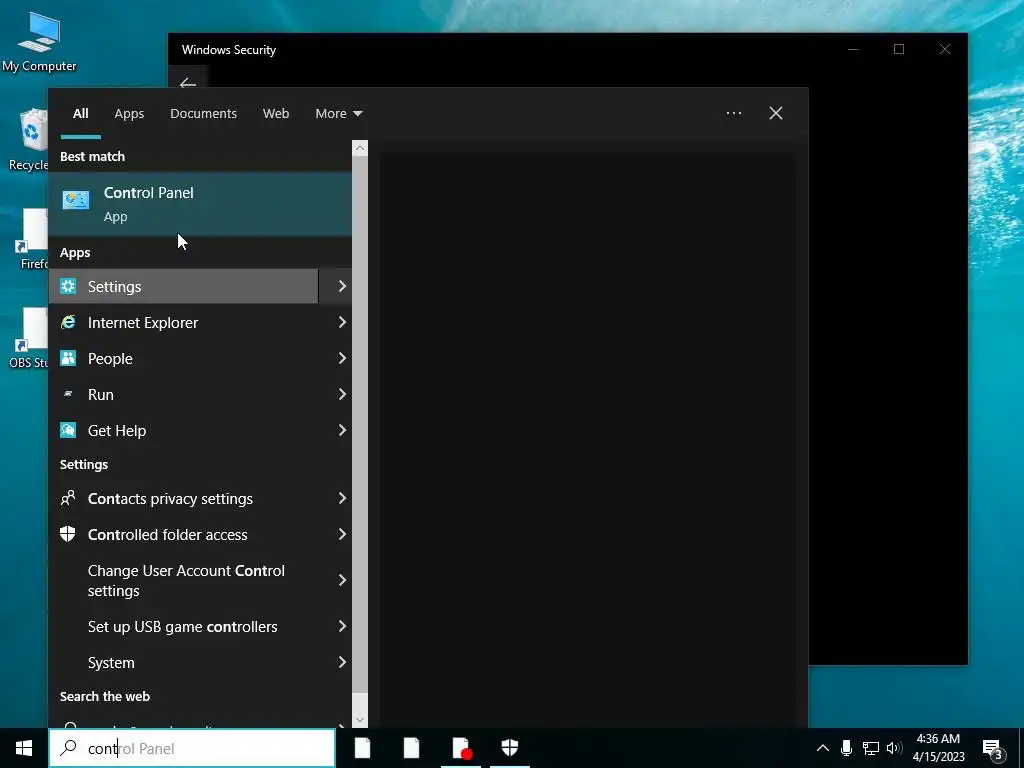Select the Run app result text
Image resolution: width=1024 pixels, height=768 pixels.
point(101,394)
